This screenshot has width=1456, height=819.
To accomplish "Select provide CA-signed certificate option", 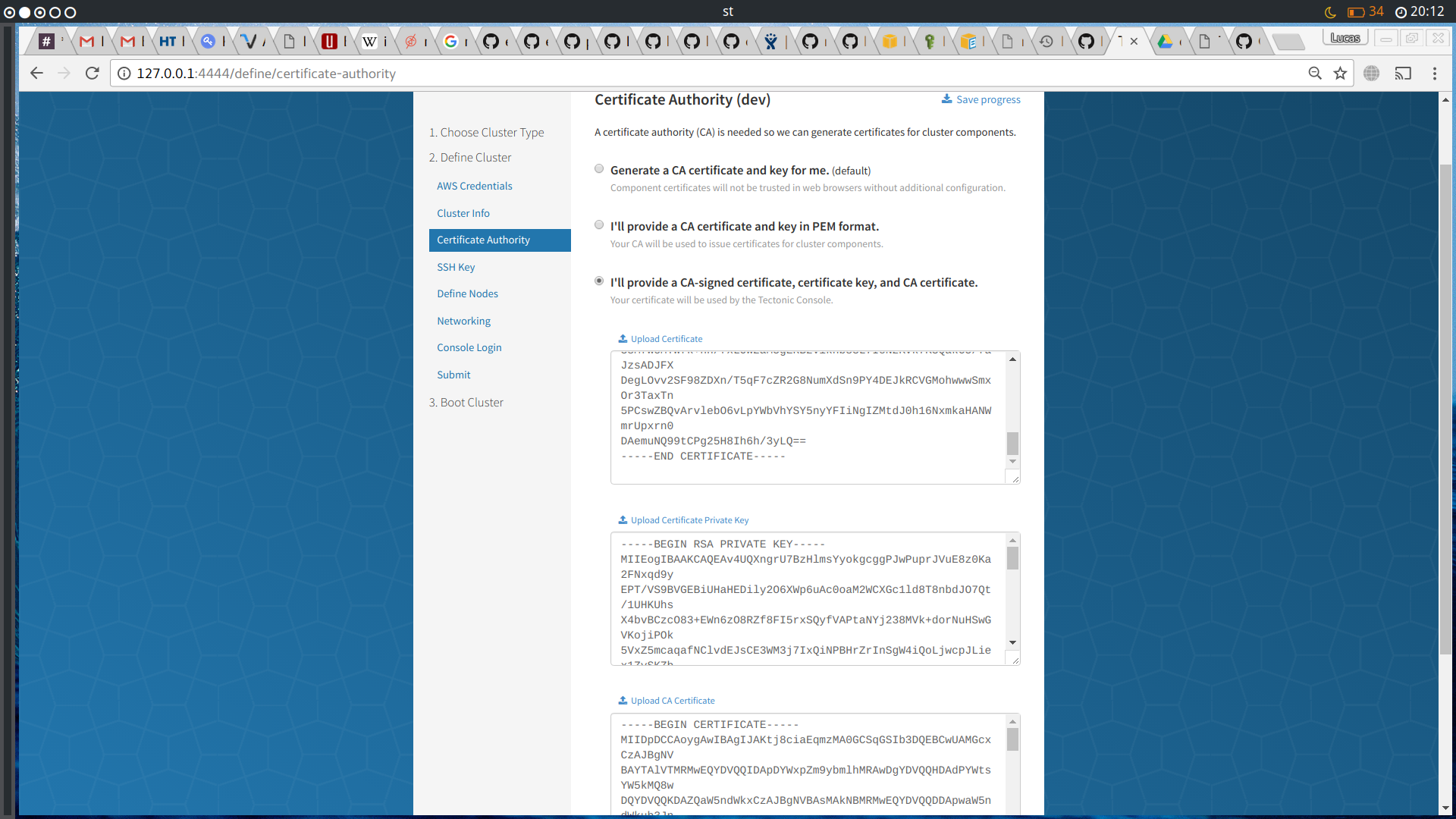I will tap(599, 281).
